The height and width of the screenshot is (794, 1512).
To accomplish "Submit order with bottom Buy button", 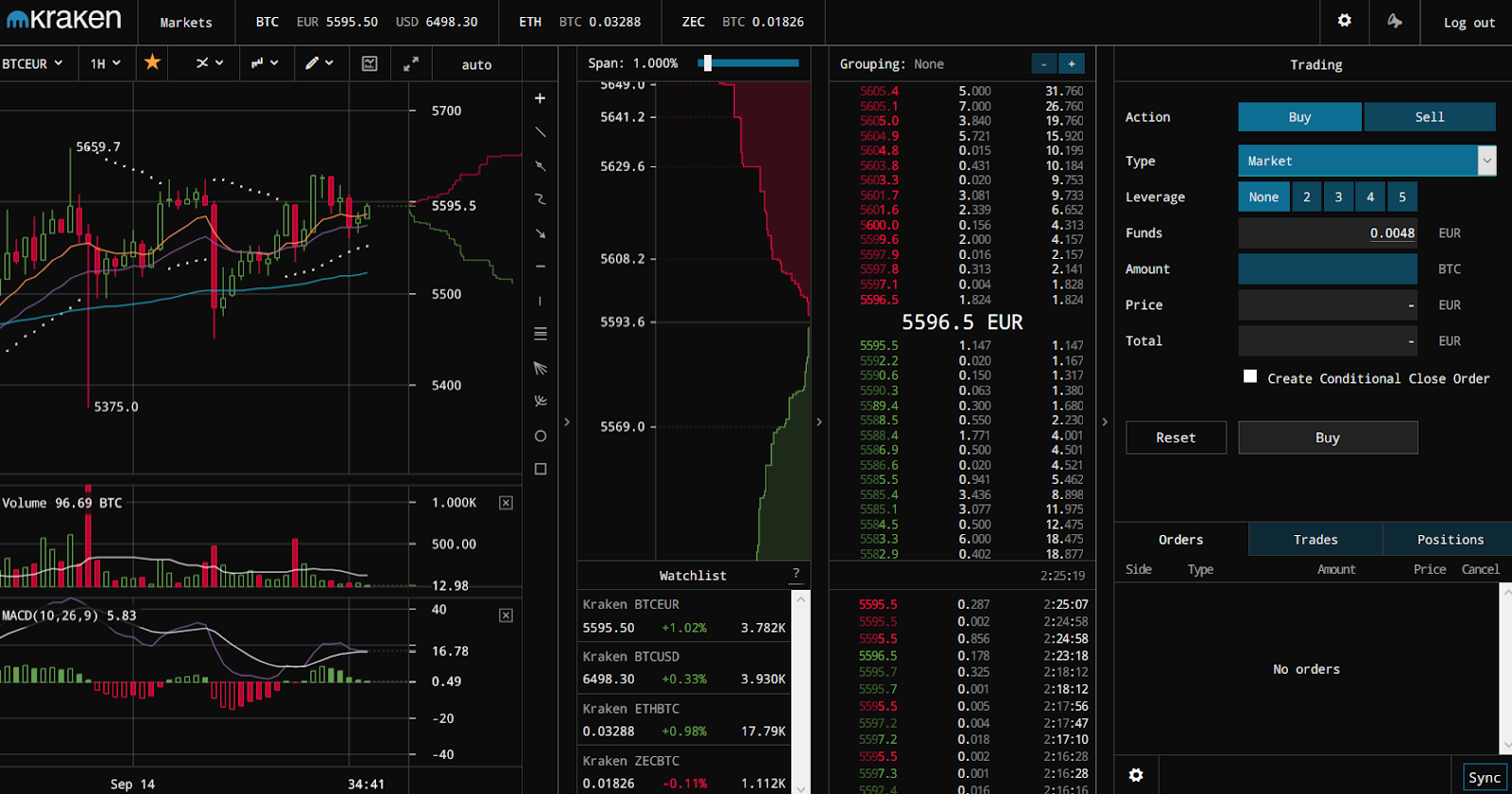I will pos(1328,438).
